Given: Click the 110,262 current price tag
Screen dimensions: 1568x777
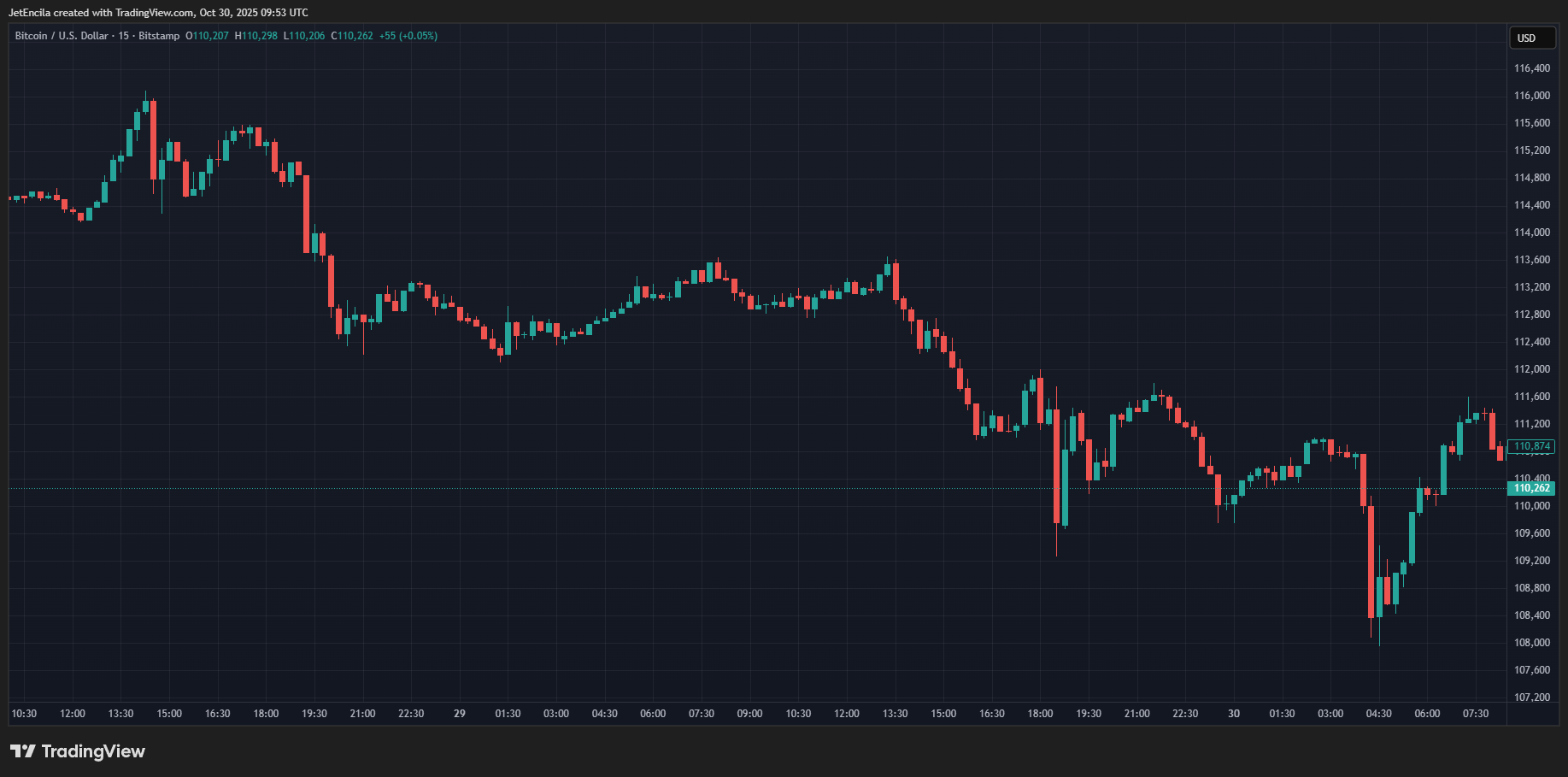Looking at the screenshot, I should pyautogui.click(x=1531, y=488).
